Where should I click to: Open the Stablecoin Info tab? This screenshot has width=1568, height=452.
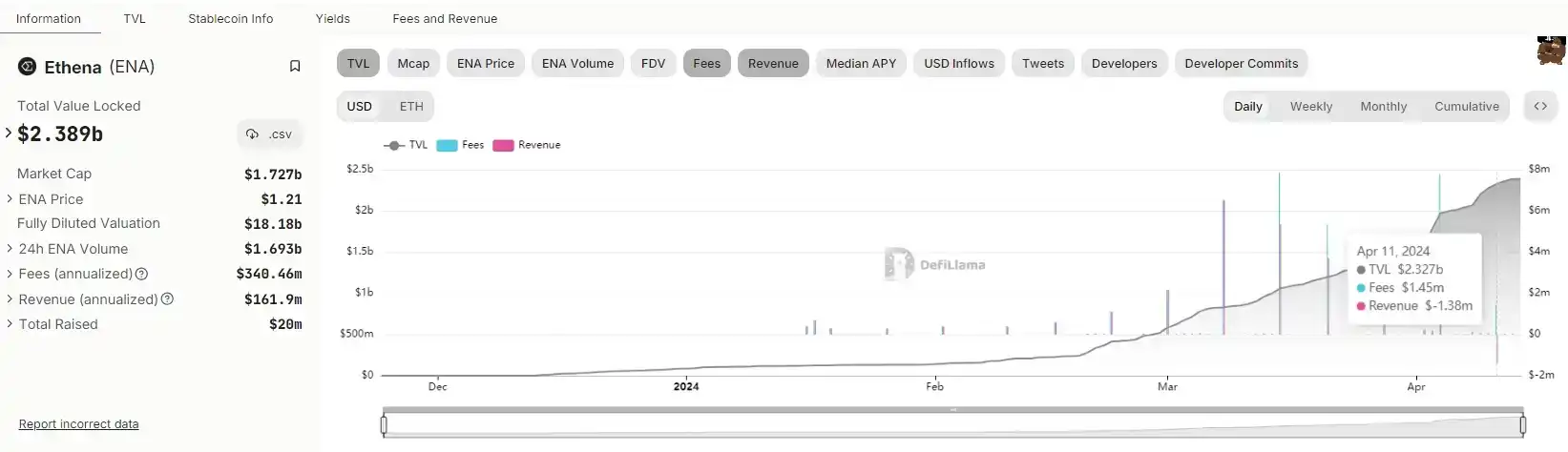230,19
